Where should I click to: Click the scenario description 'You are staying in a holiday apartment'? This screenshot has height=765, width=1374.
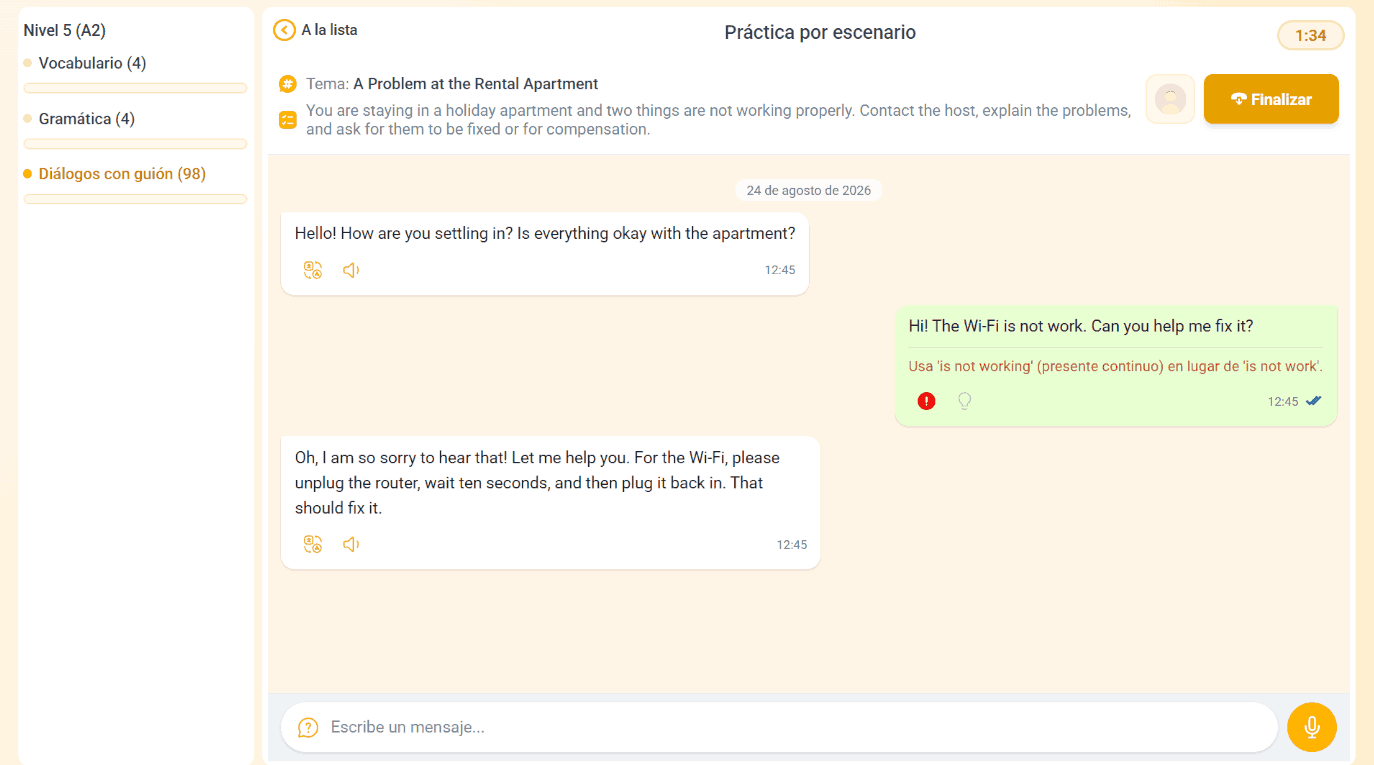pos(719,120)
